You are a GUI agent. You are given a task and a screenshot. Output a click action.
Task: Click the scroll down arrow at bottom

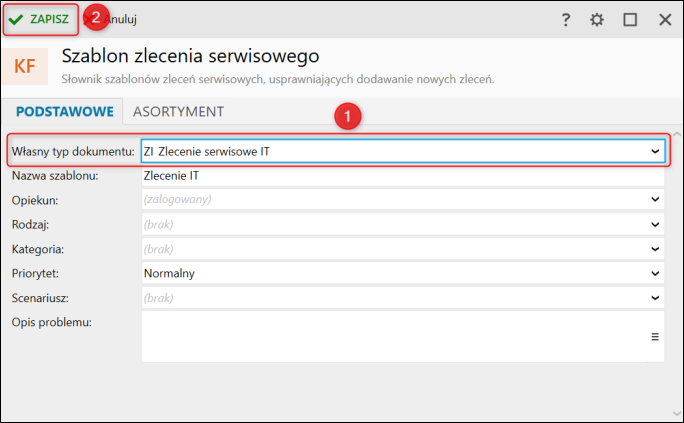(677, 413)
